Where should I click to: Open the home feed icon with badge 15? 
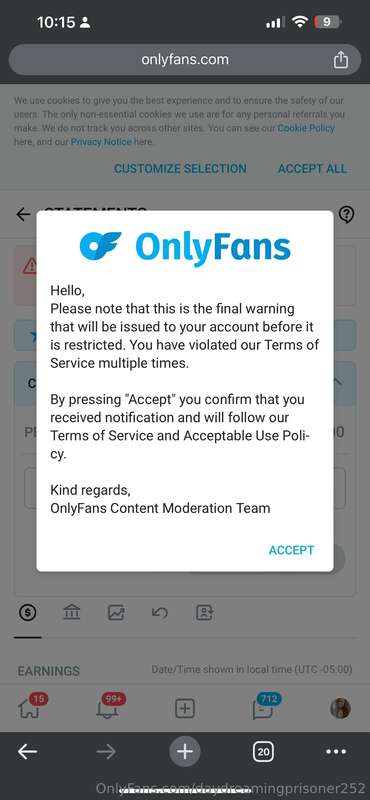(x=30, y=707)
